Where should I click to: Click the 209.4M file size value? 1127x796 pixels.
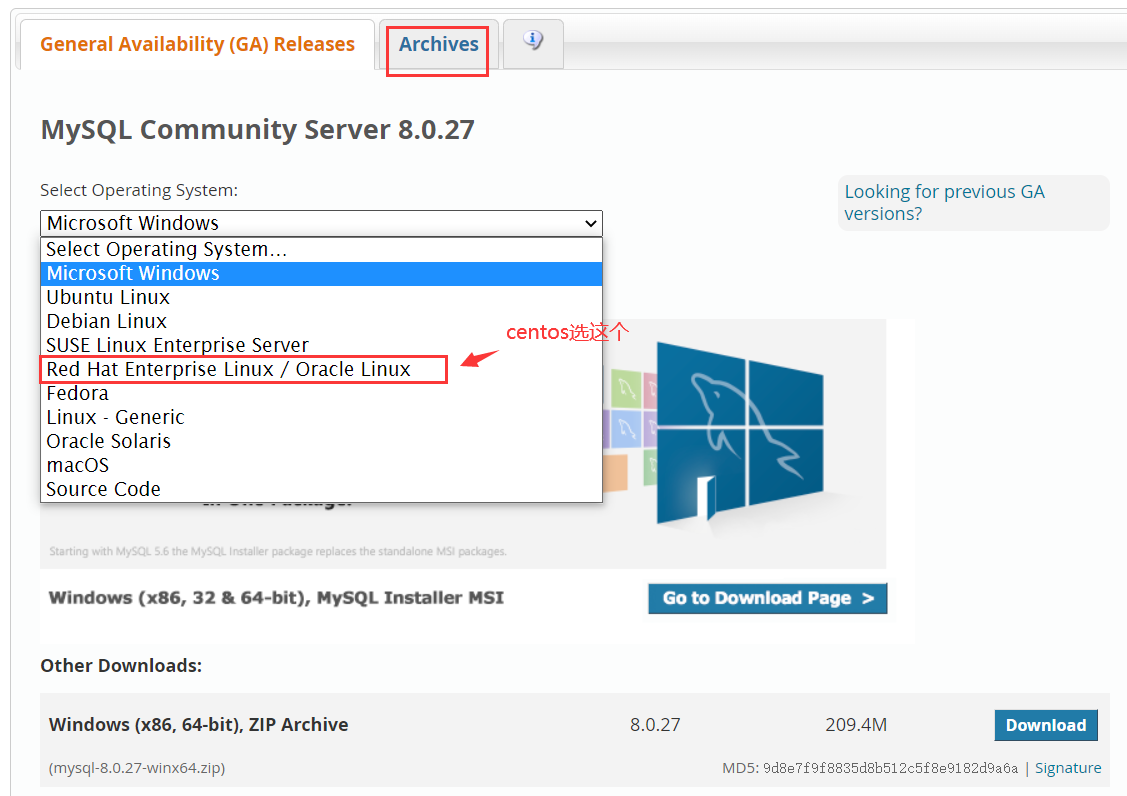click(x=856, y=725)
